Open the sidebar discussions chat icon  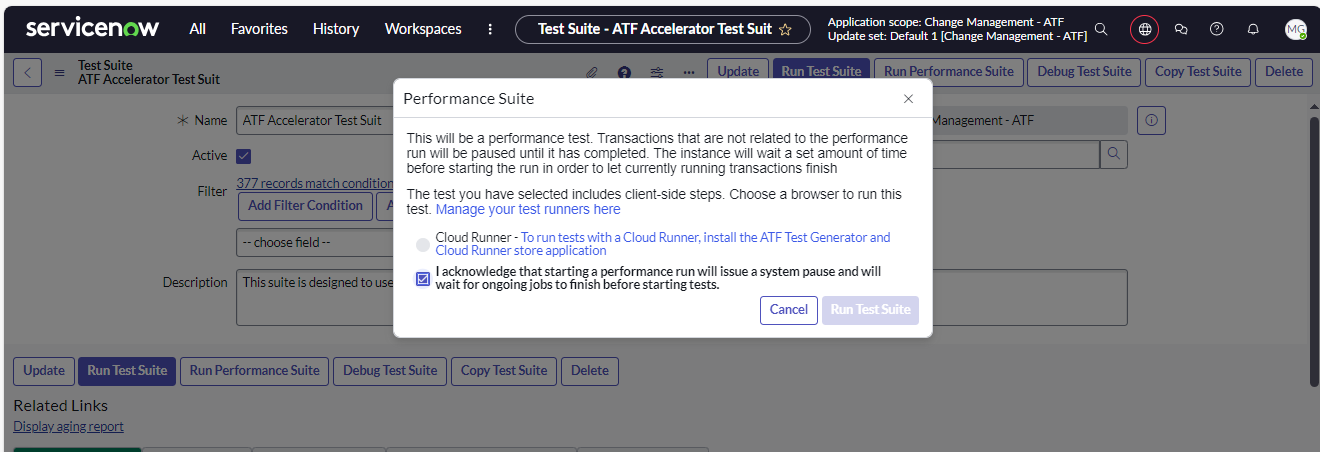[1181, 29]
